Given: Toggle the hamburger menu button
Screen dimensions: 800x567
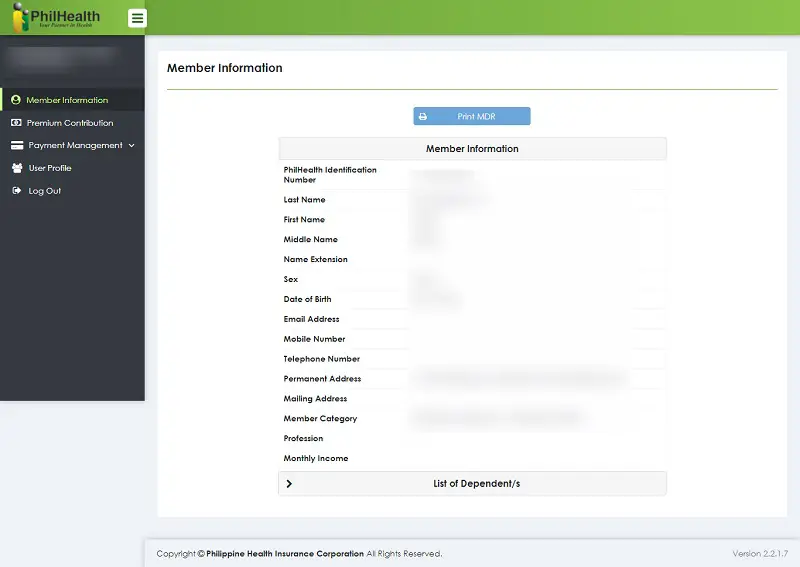Looking at the screenshot, I should 137,18.
